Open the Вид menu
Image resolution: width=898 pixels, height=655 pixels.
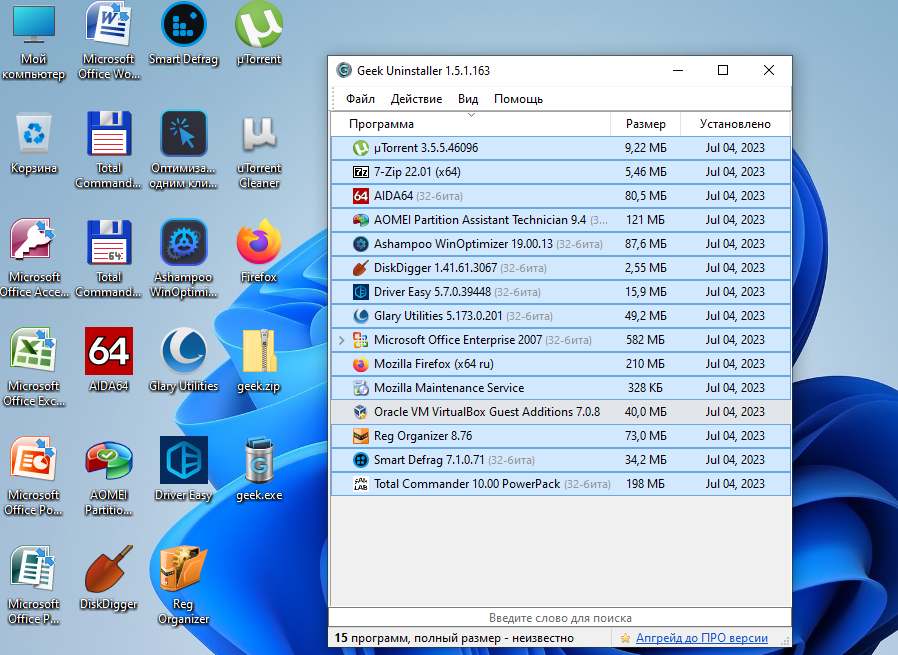[468, 99]
